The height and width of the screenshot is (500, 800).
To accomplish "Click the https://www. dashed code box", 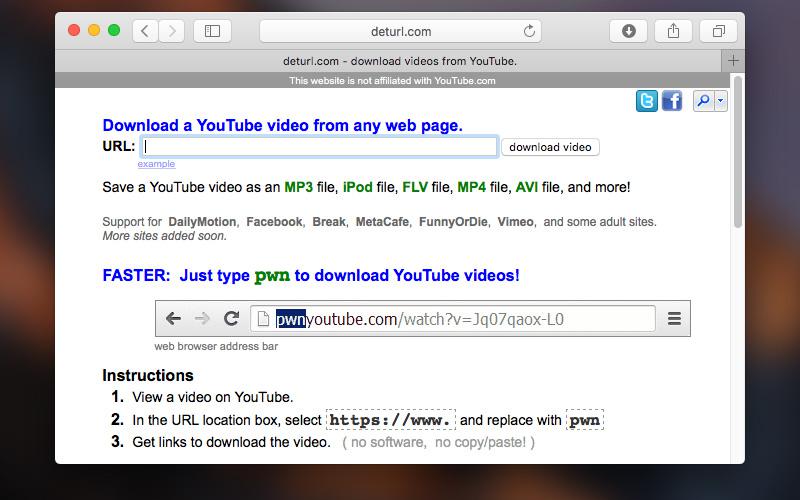I will [391, 420].
